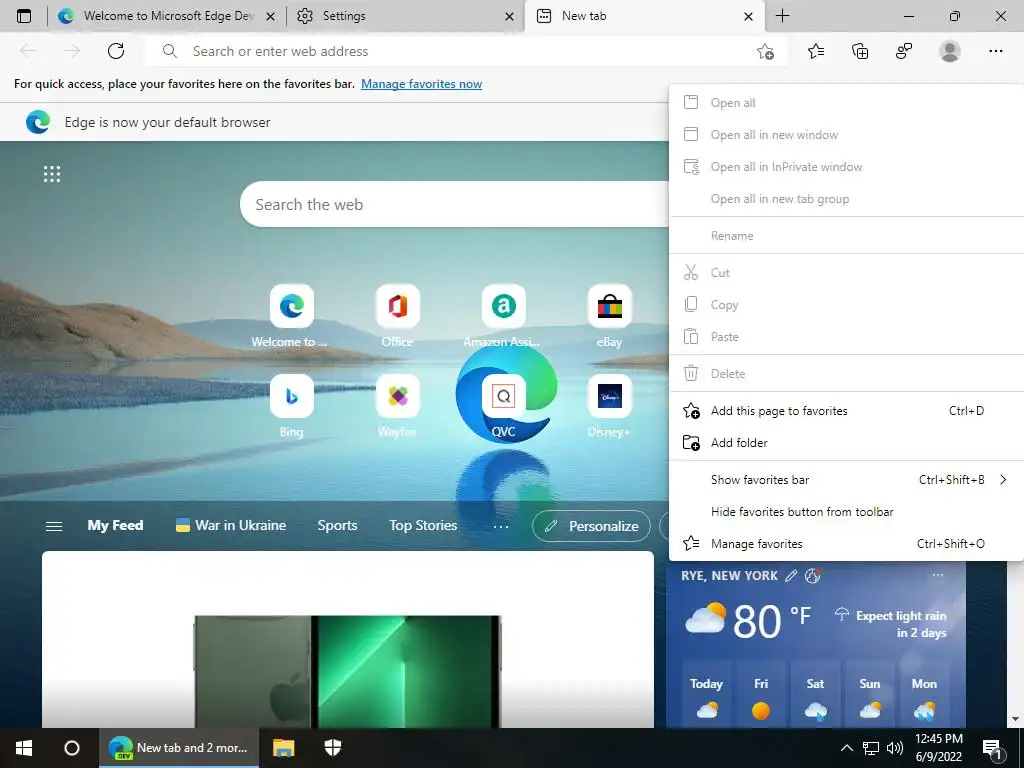This screenshot has width=1024, height=768.
Task: Open weather card options ellipsis
Action: (938, 575)
